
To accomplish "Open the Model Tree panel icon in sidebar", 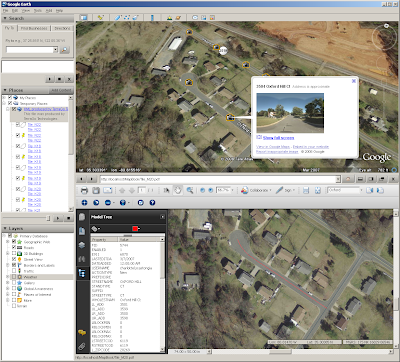I will pos(82,274).
